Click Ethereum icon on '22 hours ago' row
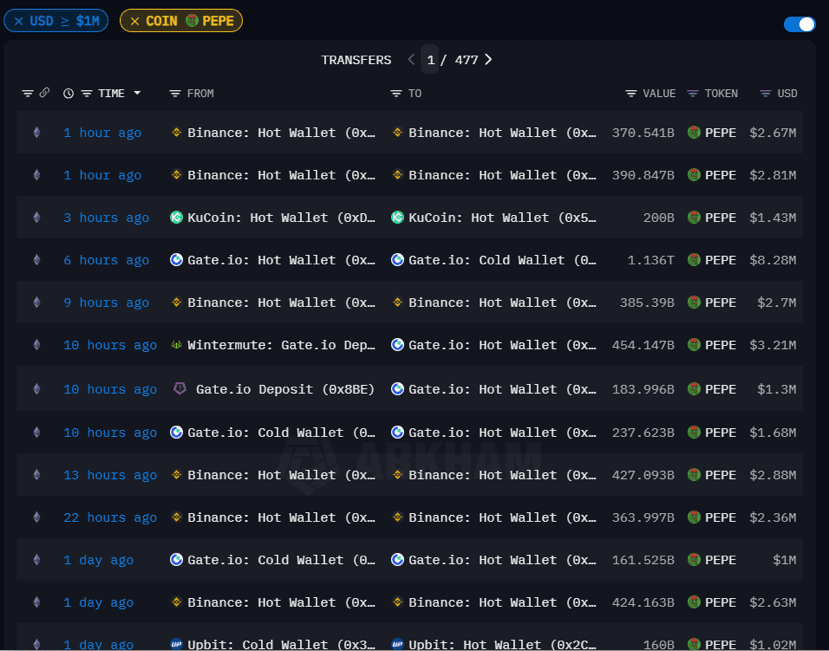This screenshot has height=651, width=829. (37, 518)
